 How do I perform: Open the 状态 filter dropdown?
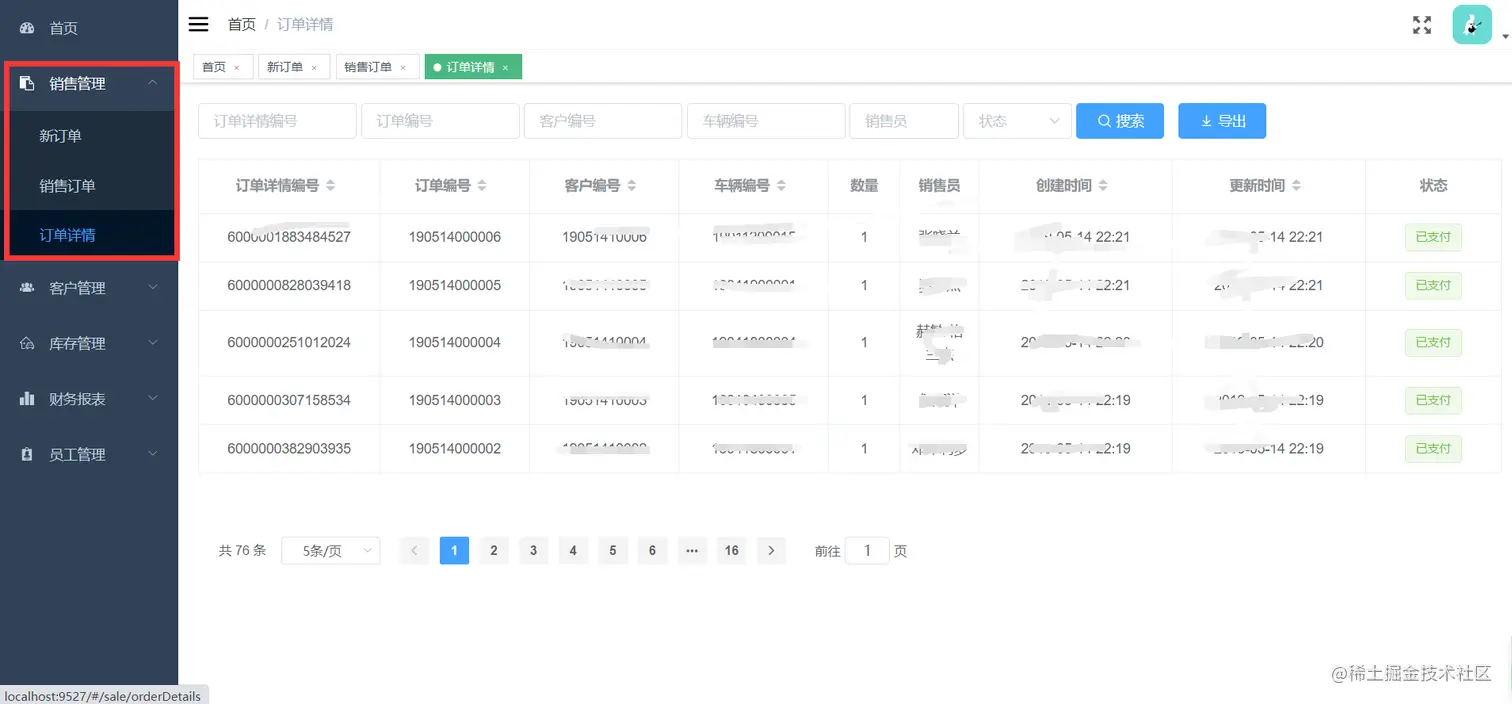1017,121
